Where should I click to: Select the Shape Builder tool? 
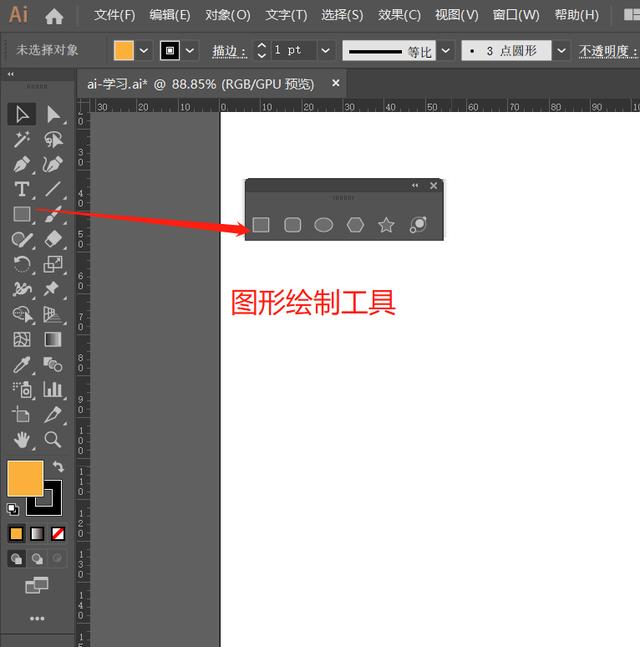click(22, 314)
